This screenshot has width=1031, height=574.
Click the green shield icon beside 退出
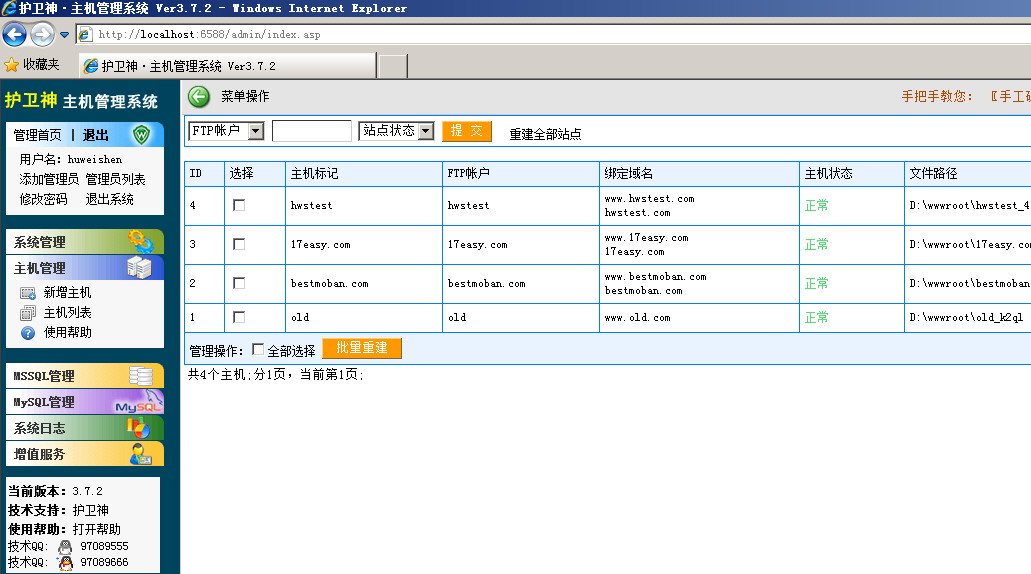pyautogui.click(x=141, y=135)
